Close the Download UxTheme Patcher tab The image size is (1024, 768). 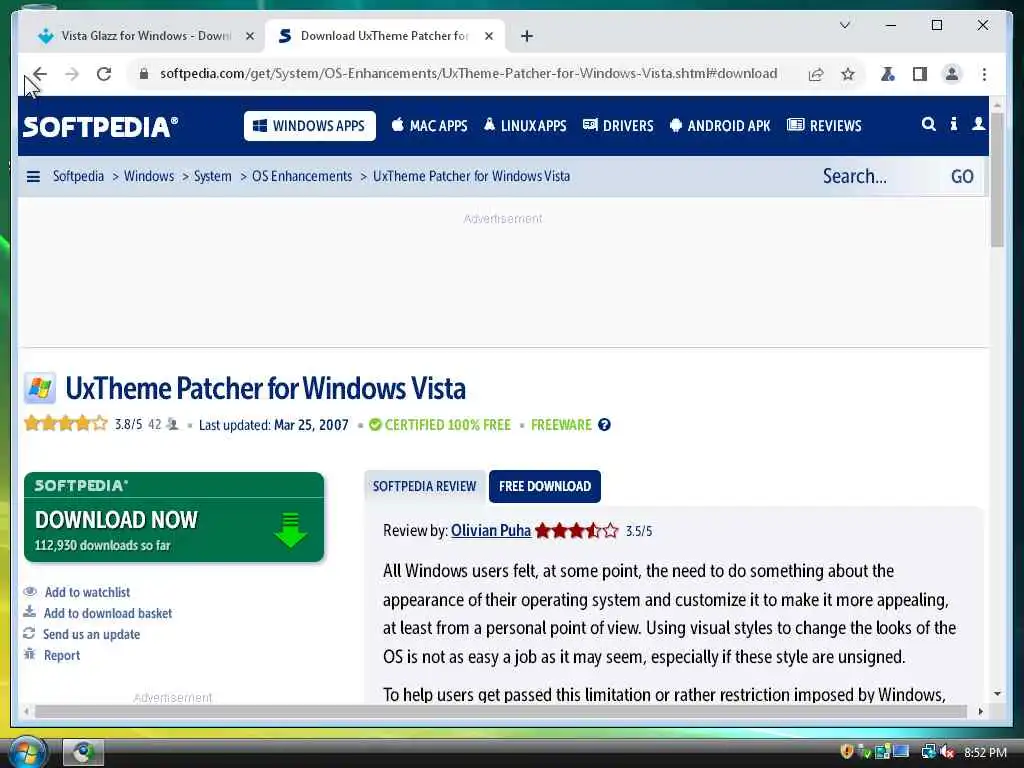(x=488, y=36)
